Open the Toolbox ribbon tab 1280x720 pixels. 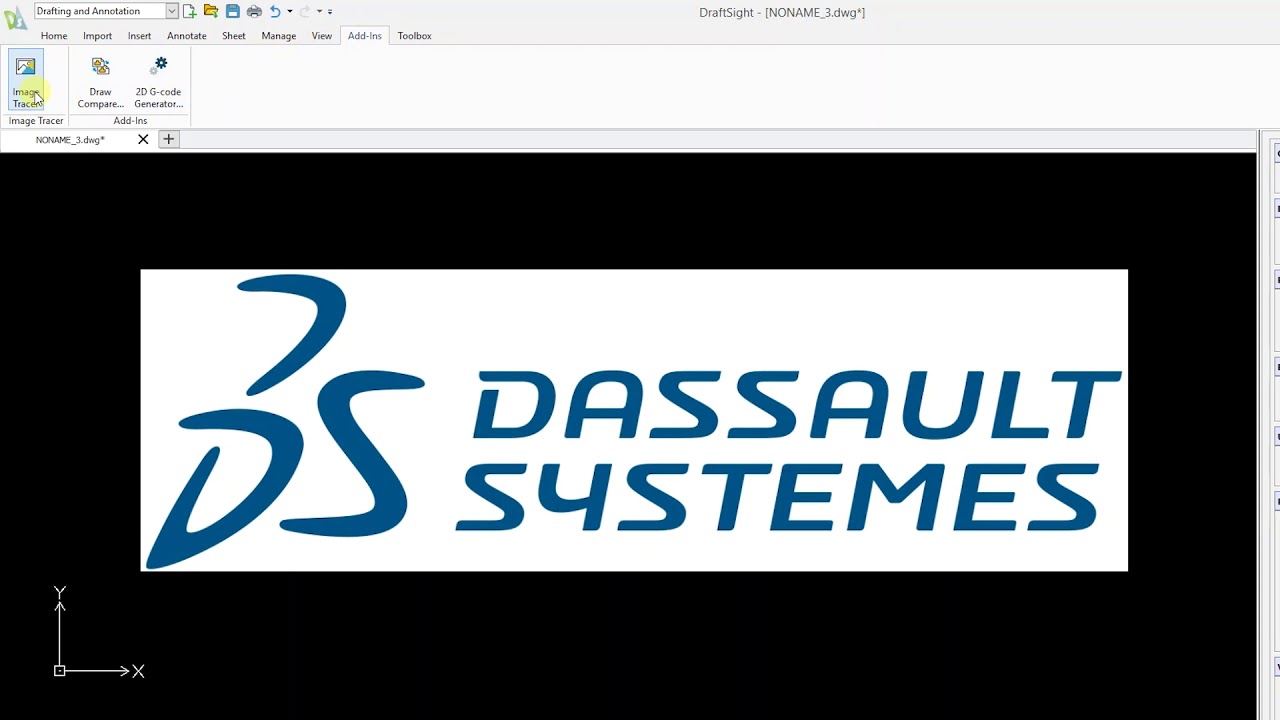click(x=414, y=36)
